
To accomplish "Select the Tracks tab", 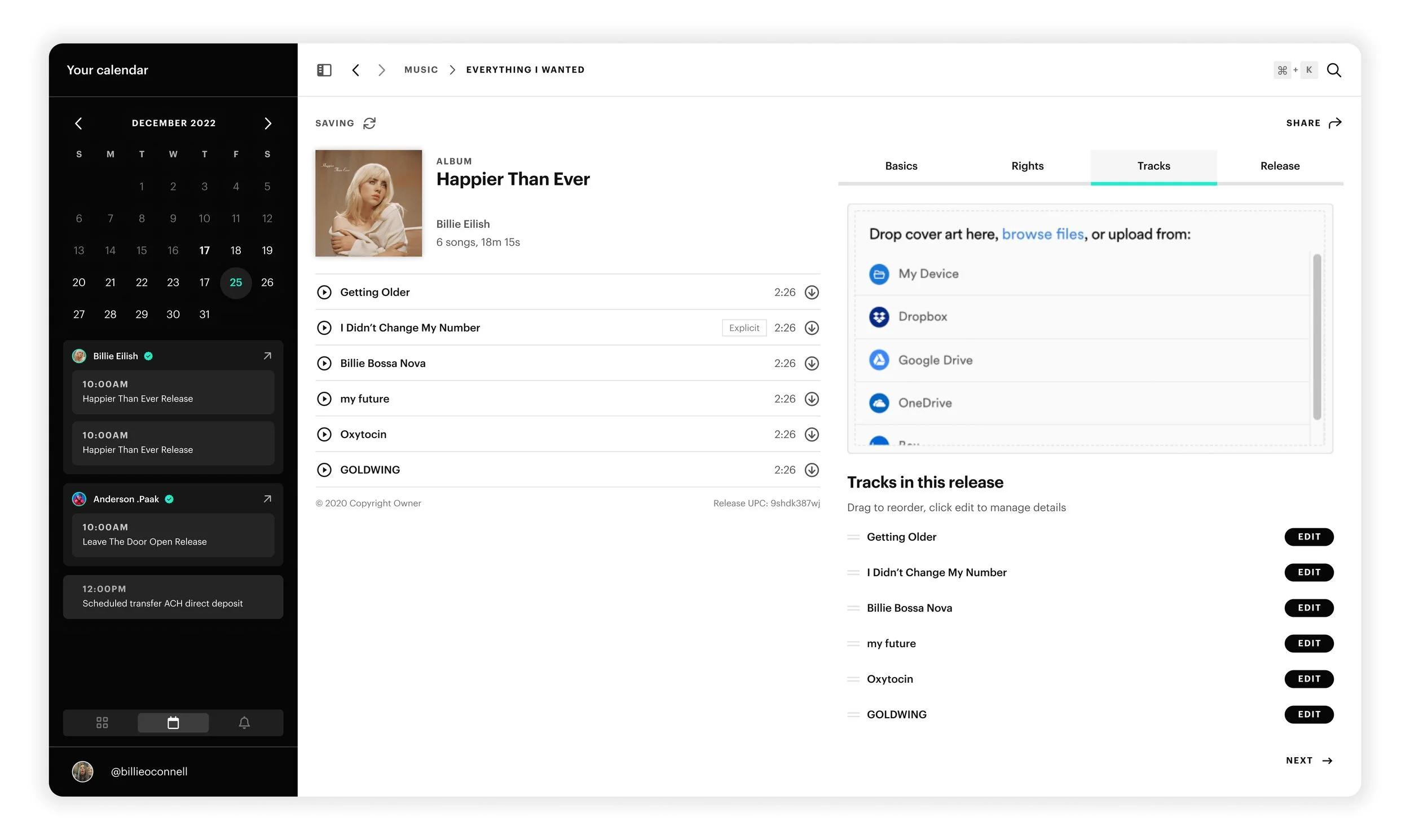I will click(1153, 166).
